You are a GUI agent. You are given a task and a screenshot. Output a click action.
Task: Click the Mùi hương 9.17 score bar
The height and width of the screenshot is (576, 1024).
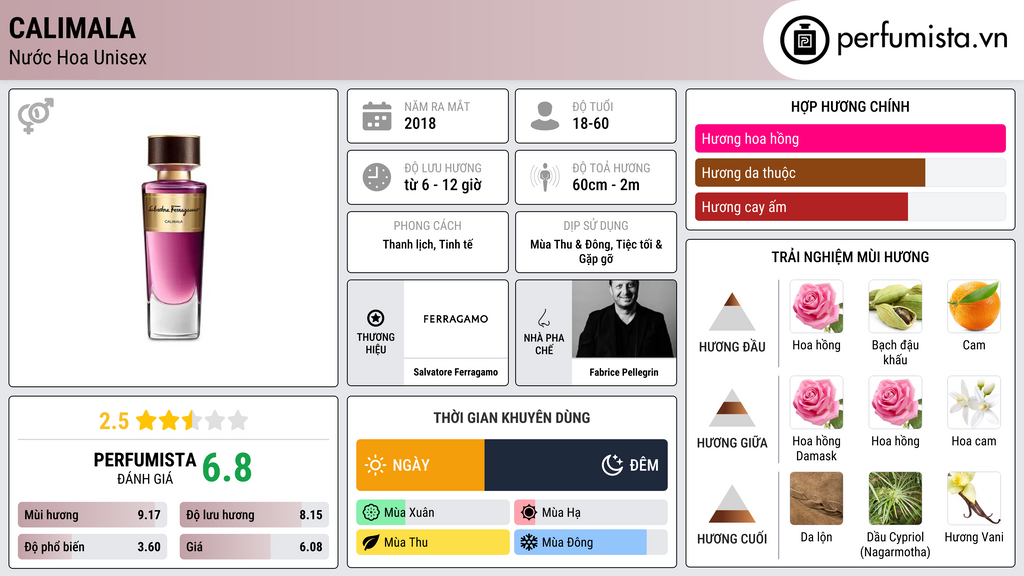92,515
